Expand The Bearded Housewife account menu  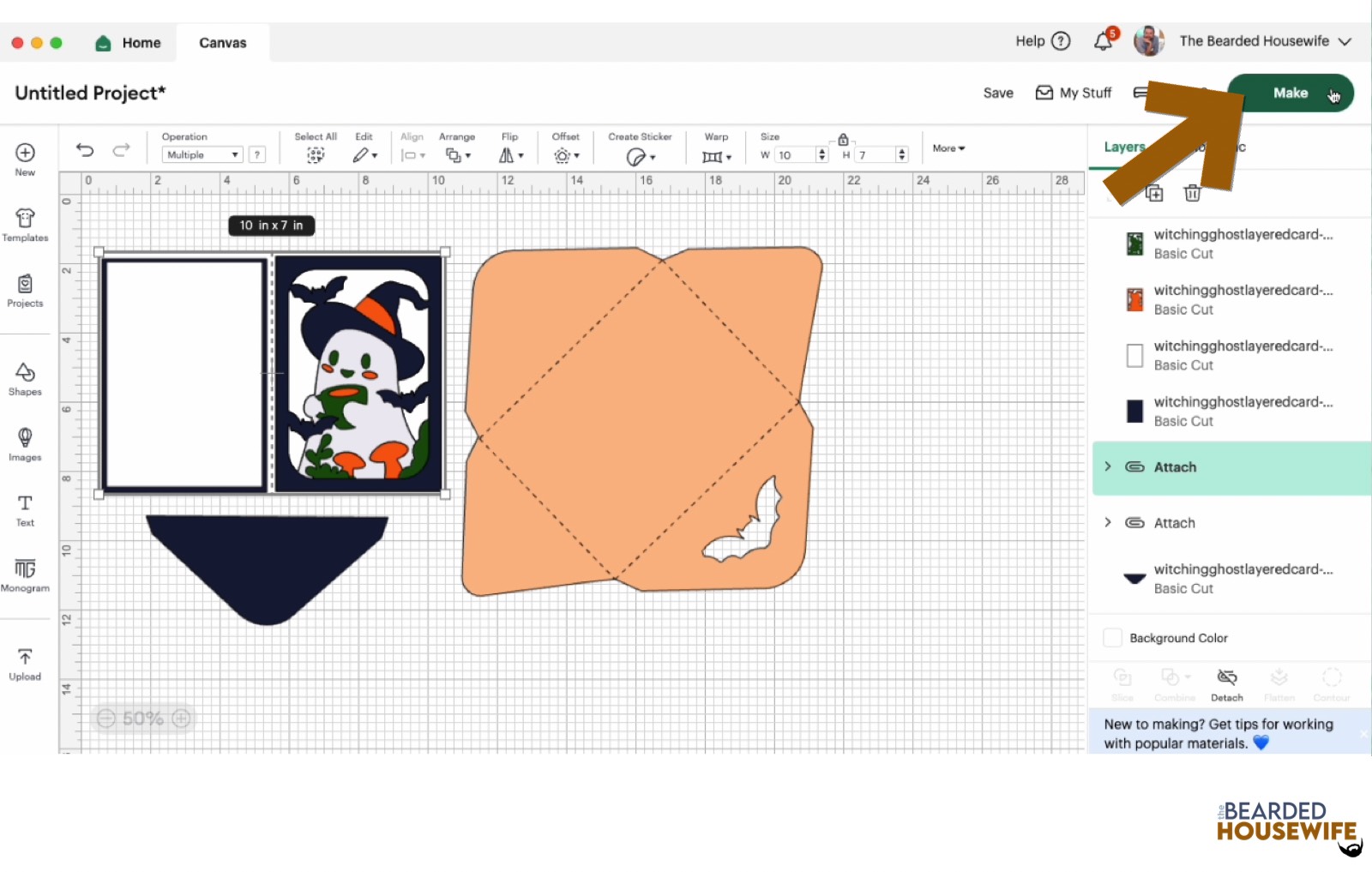coord(1345,41)
